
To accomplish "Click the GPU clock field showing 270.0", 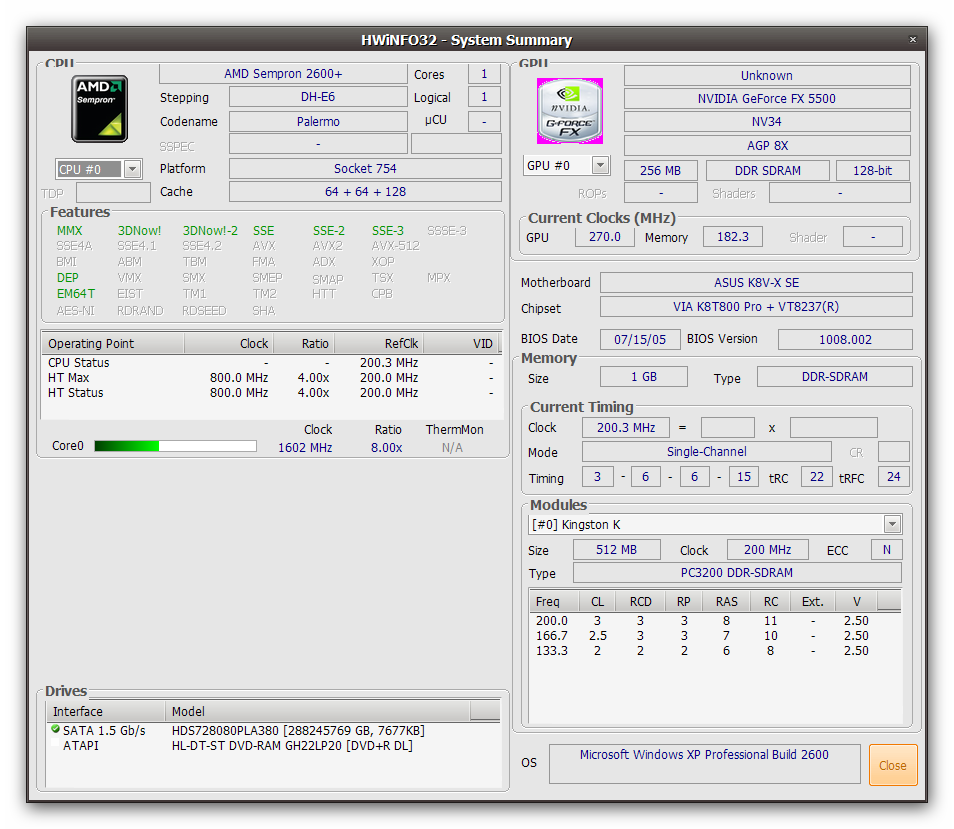I will coord(605,237).
